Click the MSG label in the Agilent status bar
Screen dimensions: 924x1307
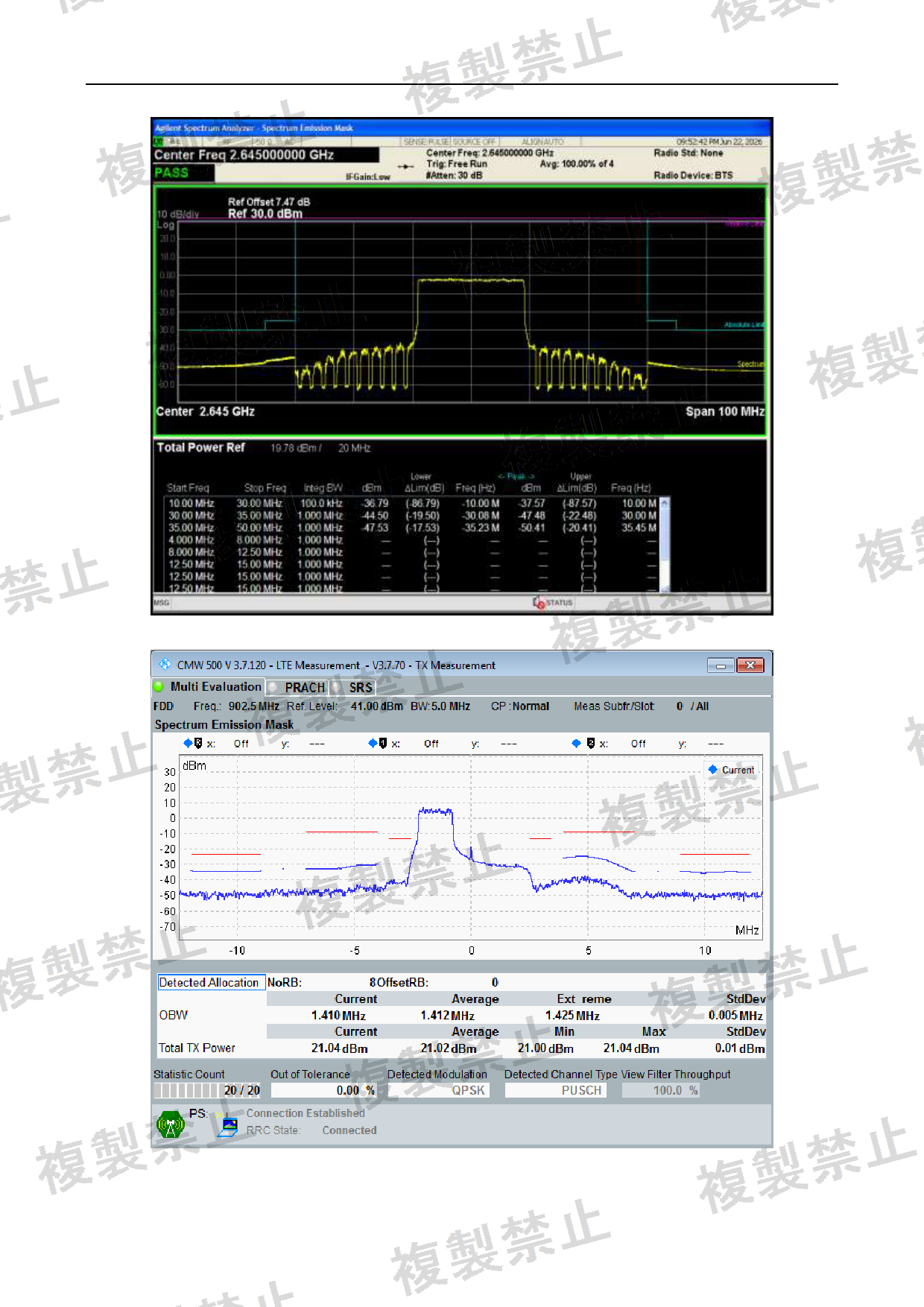pyautogui.click(x=162, y=603)
